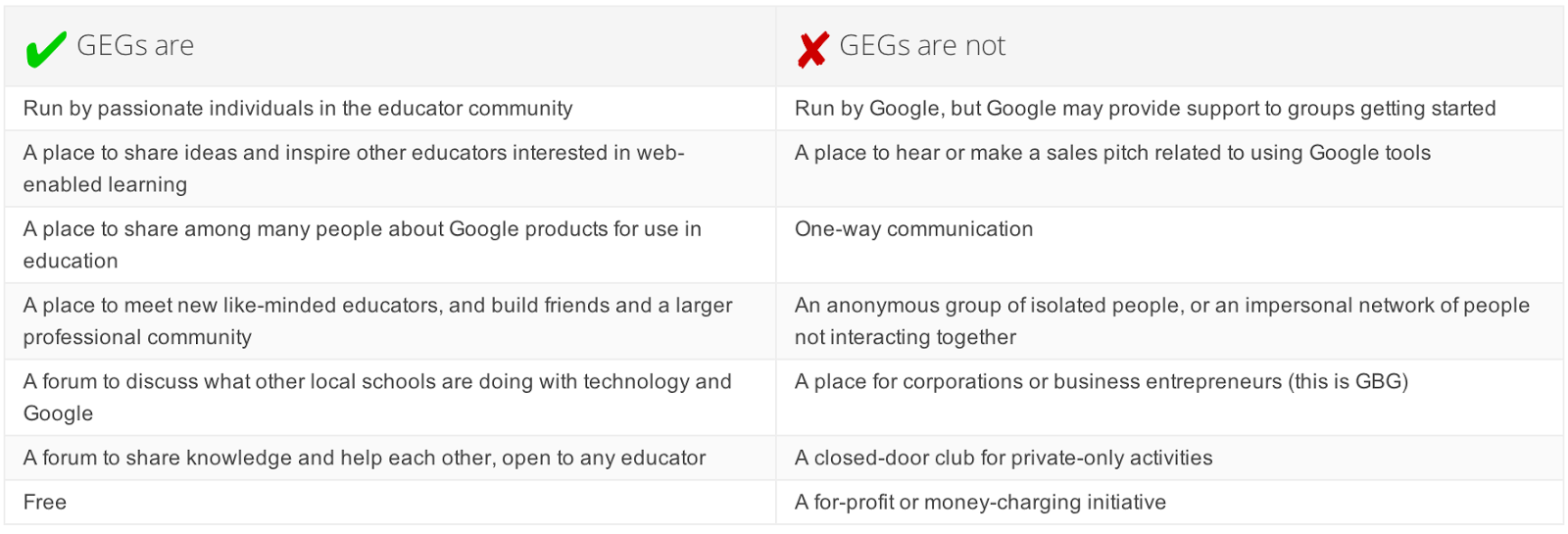This screenshot has height=534, width=1568.
Task: Click "meet new like-minded educators" cell
Action: 377,306
